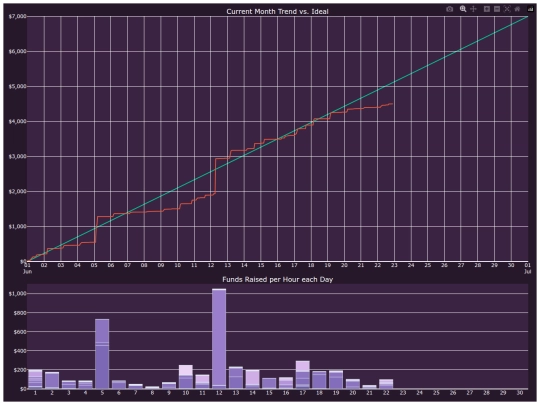Screen dimensions: 540x405
Task: Click the Zoom In plus icon
Action: [487, 9]
